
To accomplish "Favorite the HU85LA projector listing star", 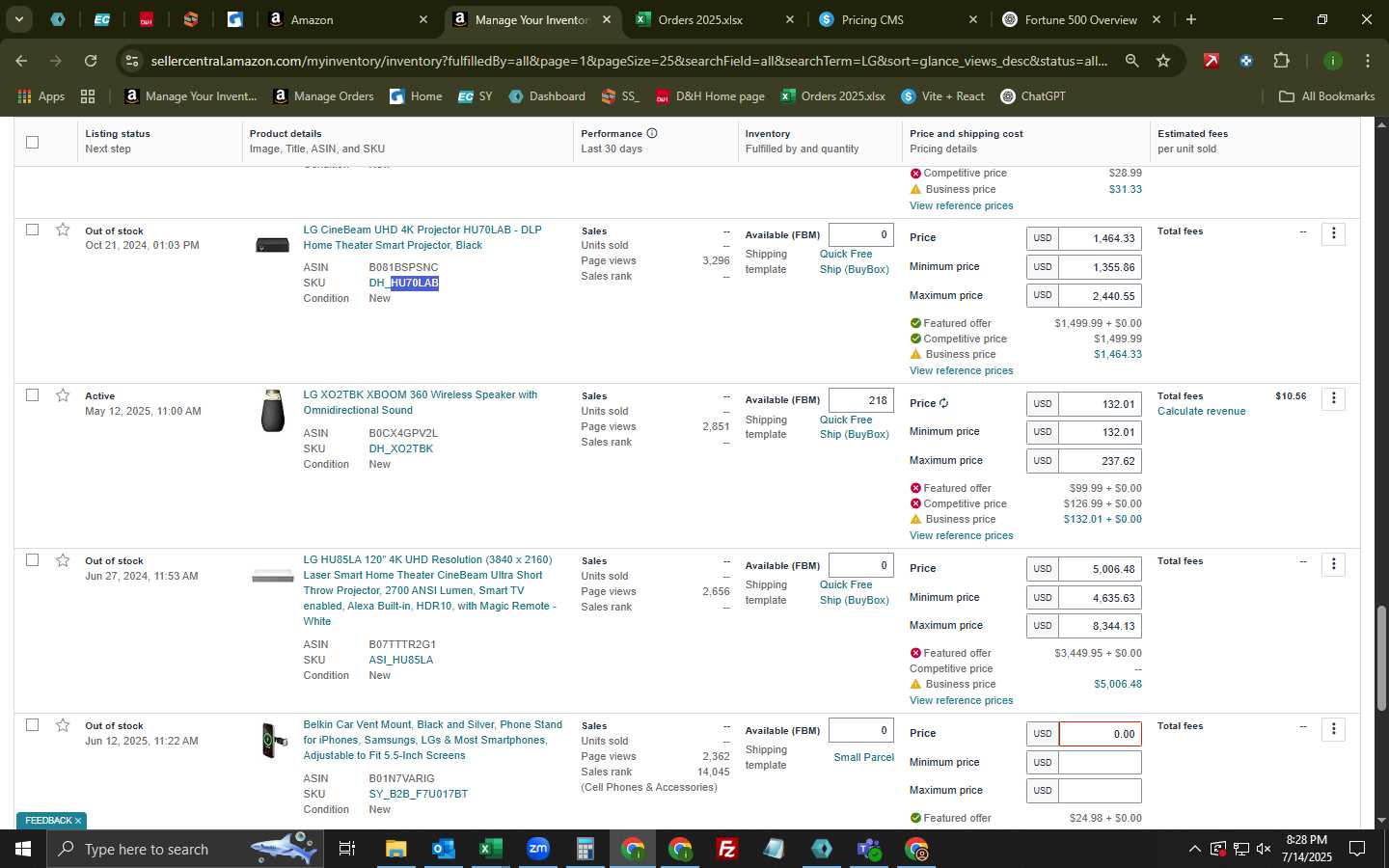I will coord(63,560).
